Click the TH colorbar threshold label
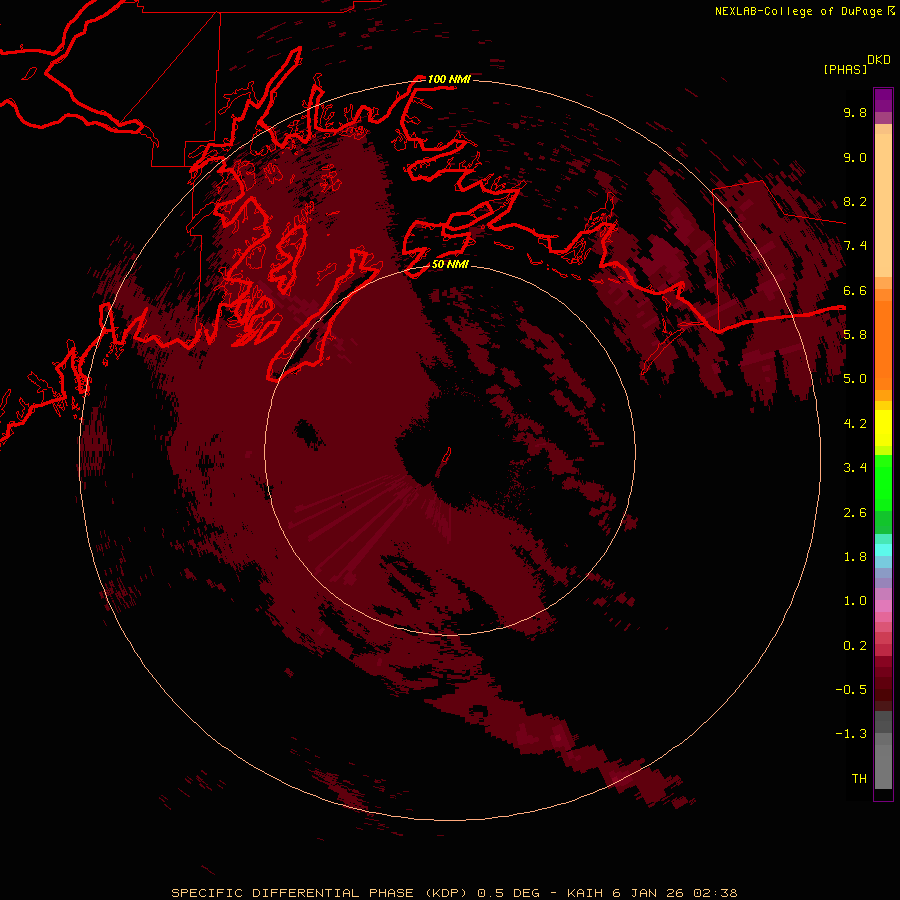Image resolution: width=900 pixels, height=900 pixels. click(859, 778)
